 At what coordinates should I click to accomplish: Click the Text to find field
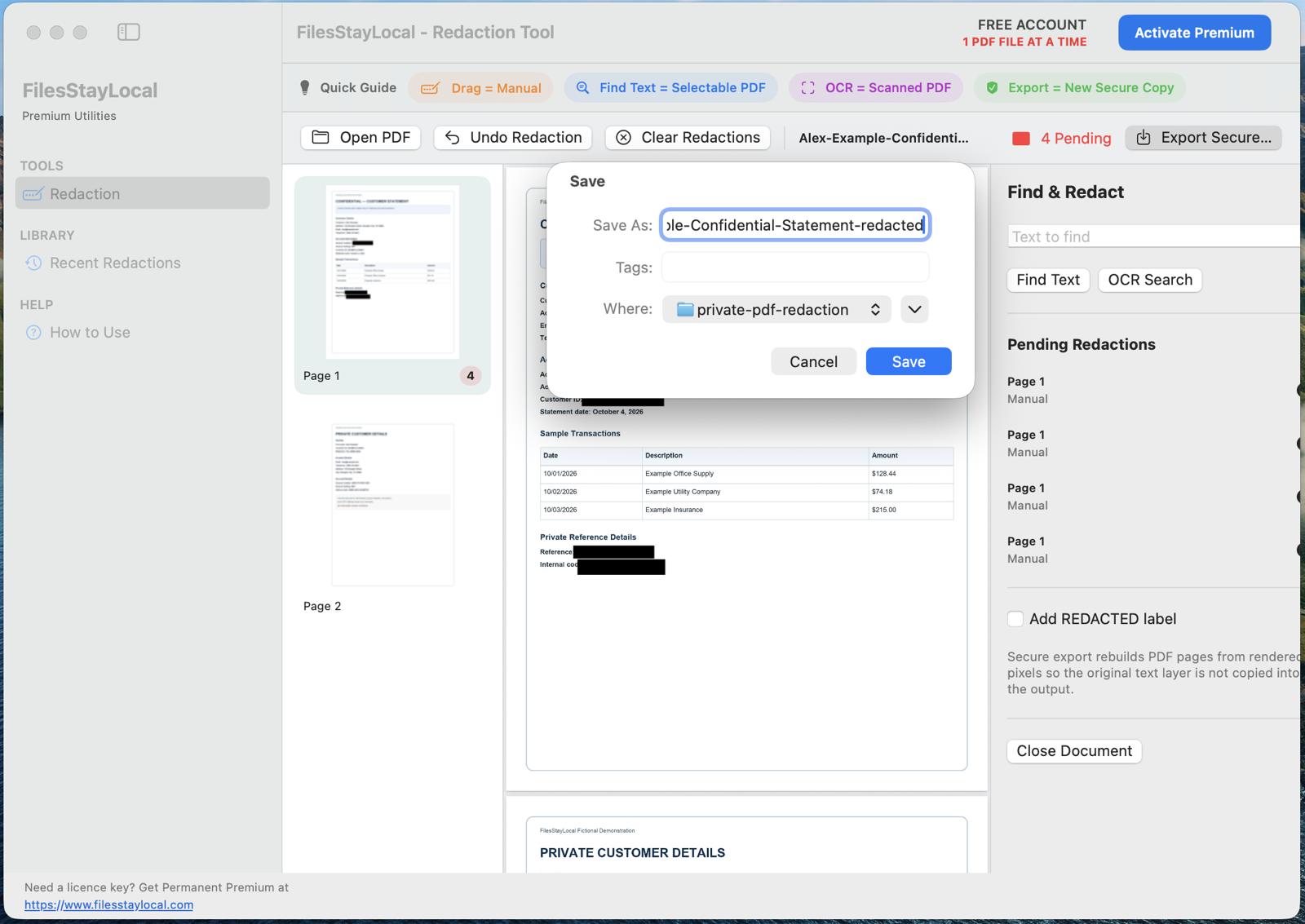click(x=1153, y=237)
